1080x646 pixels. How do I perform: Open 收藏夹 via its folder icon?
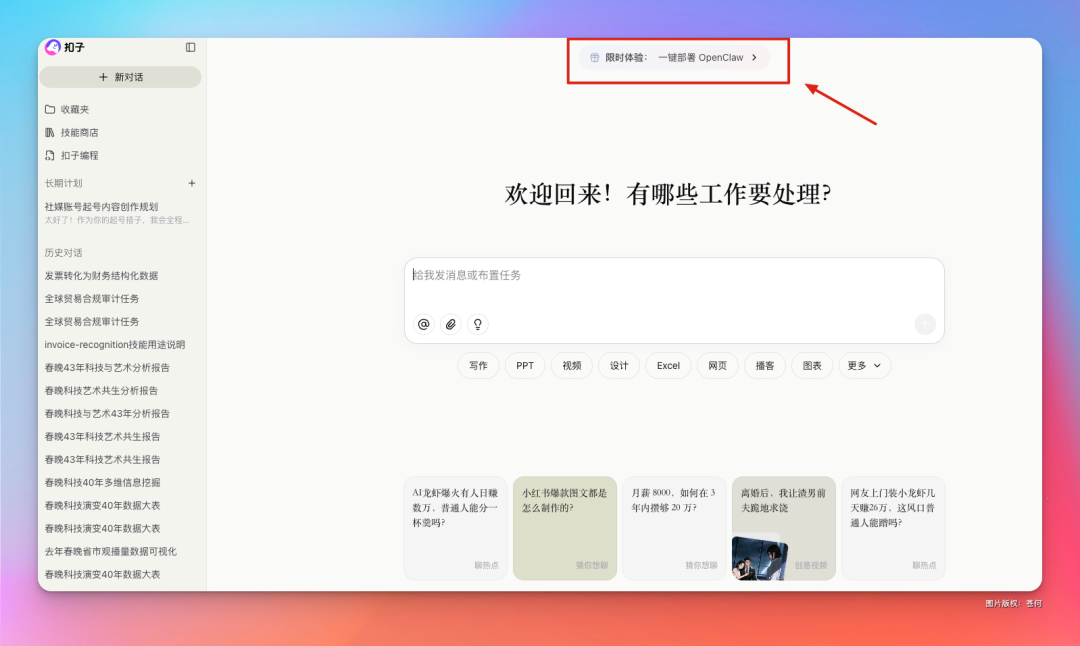(x=50, y=109)
